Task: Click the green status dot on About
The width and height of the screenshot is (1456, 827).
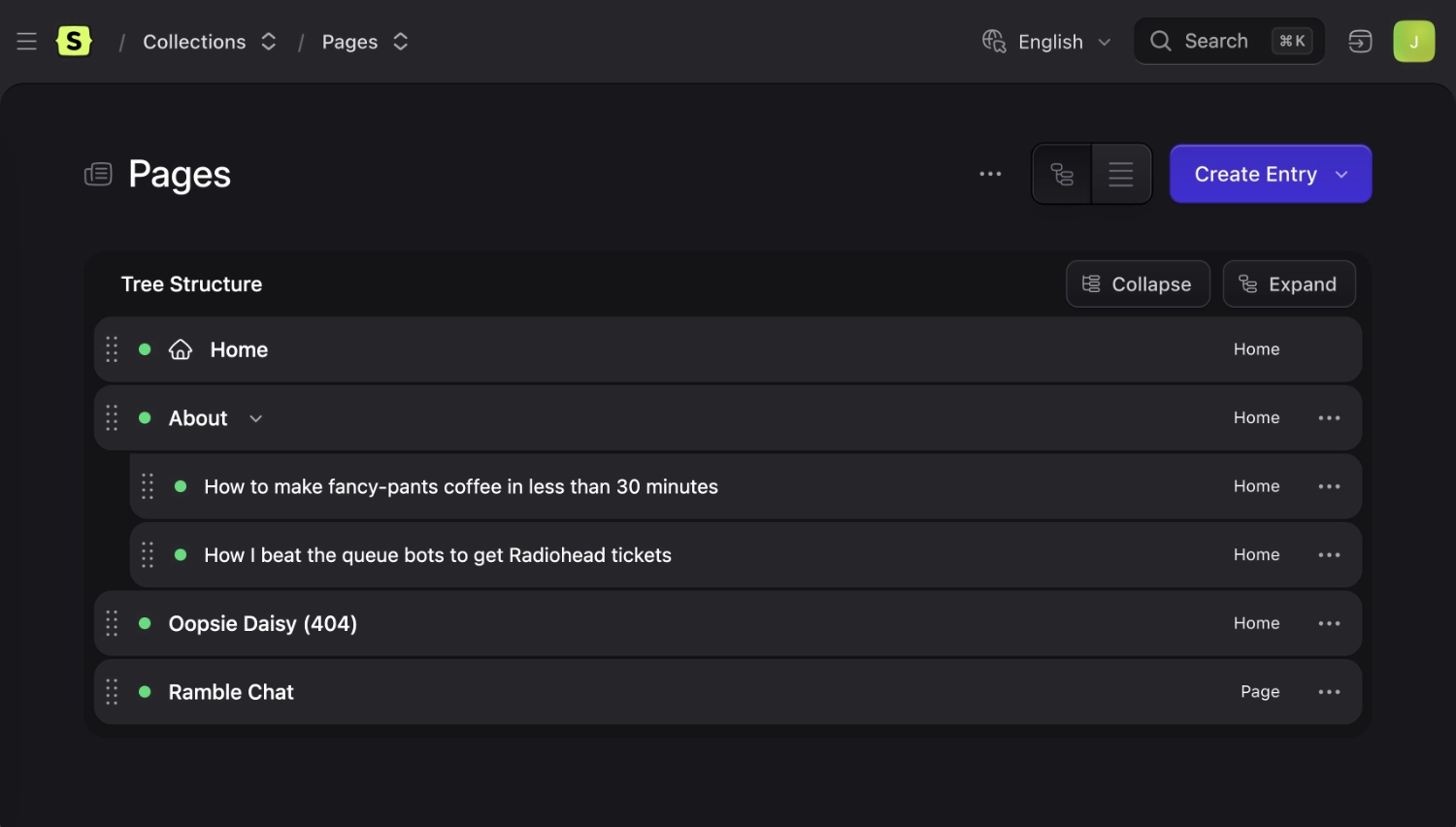Action: point(145,418)
